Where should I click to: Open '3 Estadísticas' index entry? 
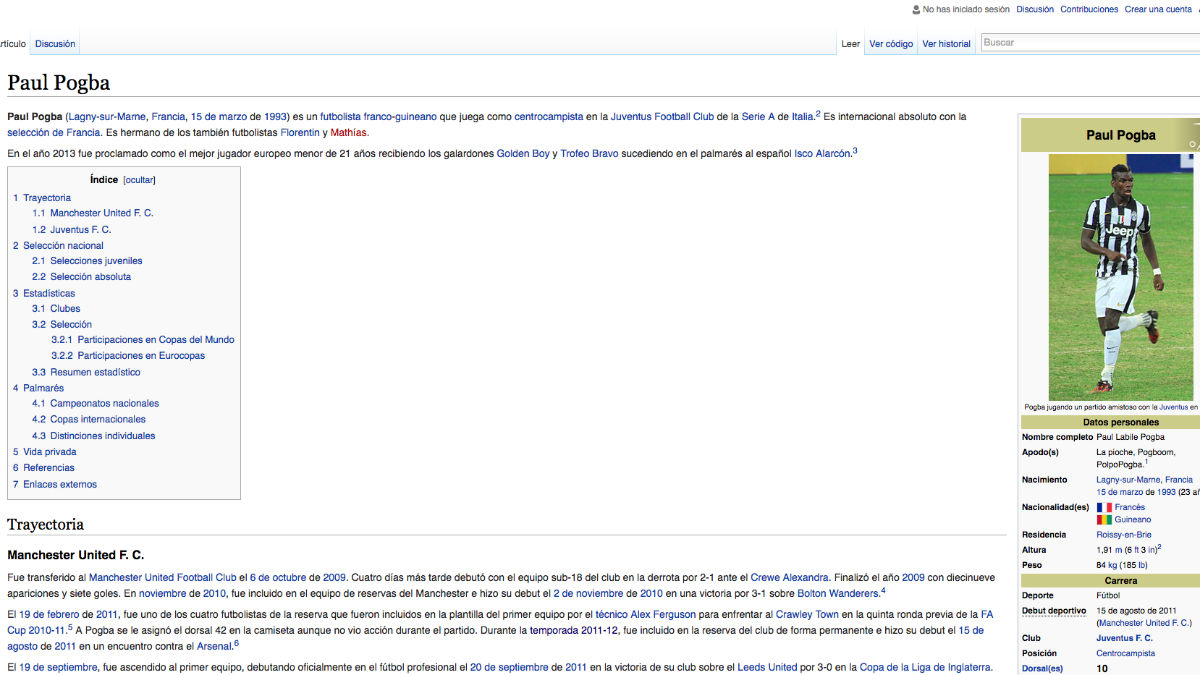coord(44,294)
